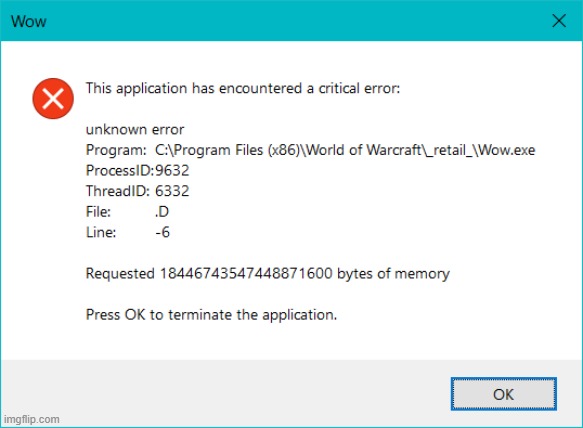Screen dimensions: 583x428
Task: Close the Wow error dialog
Action: tap(559, 21)
